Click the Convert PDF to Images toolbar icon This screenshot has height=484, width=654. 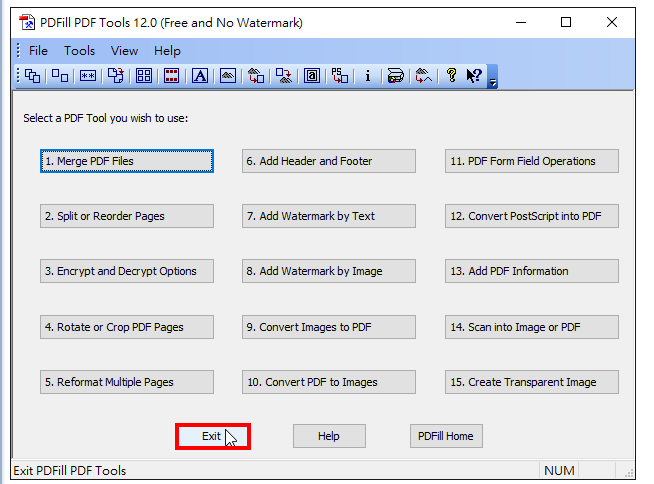[x=284, y=76]
